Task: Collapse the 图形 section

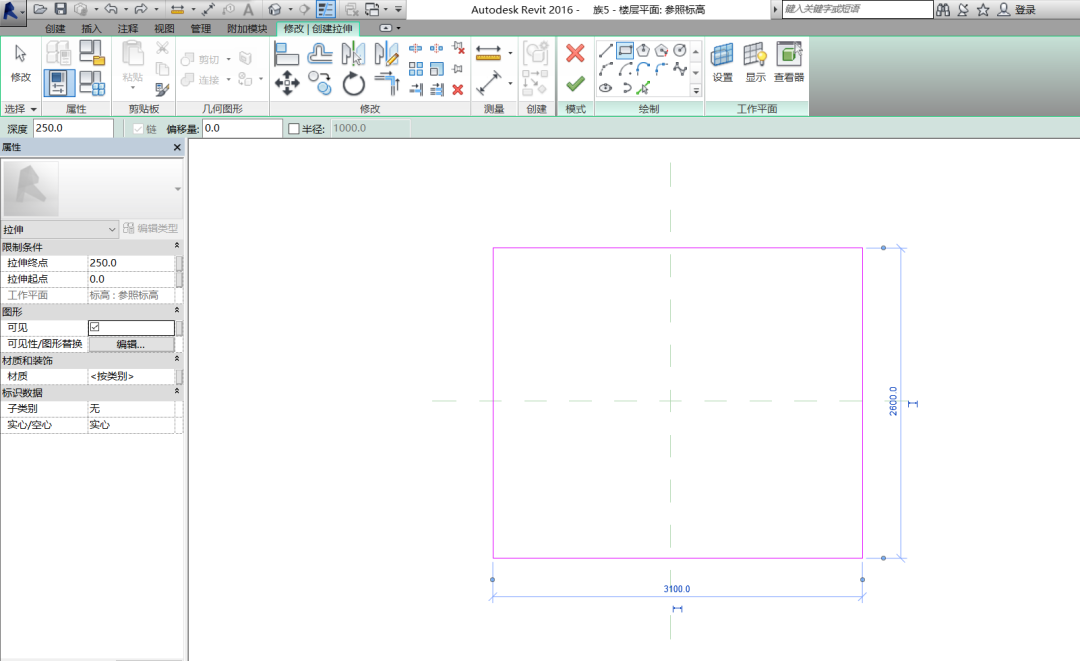Action: (176, 311)
